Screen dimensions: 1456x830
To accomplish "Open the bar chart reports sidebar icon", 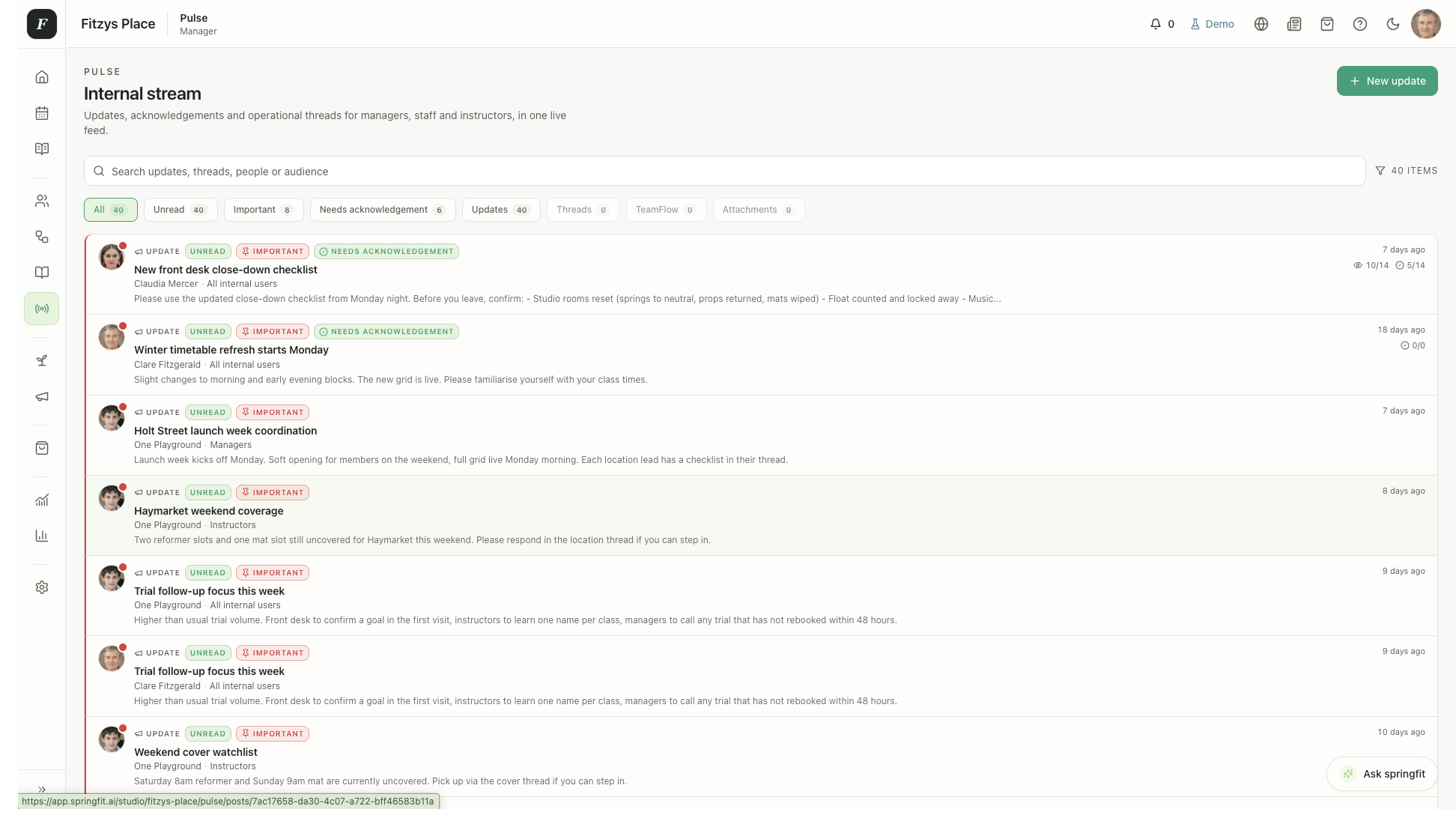I will 42,536.
